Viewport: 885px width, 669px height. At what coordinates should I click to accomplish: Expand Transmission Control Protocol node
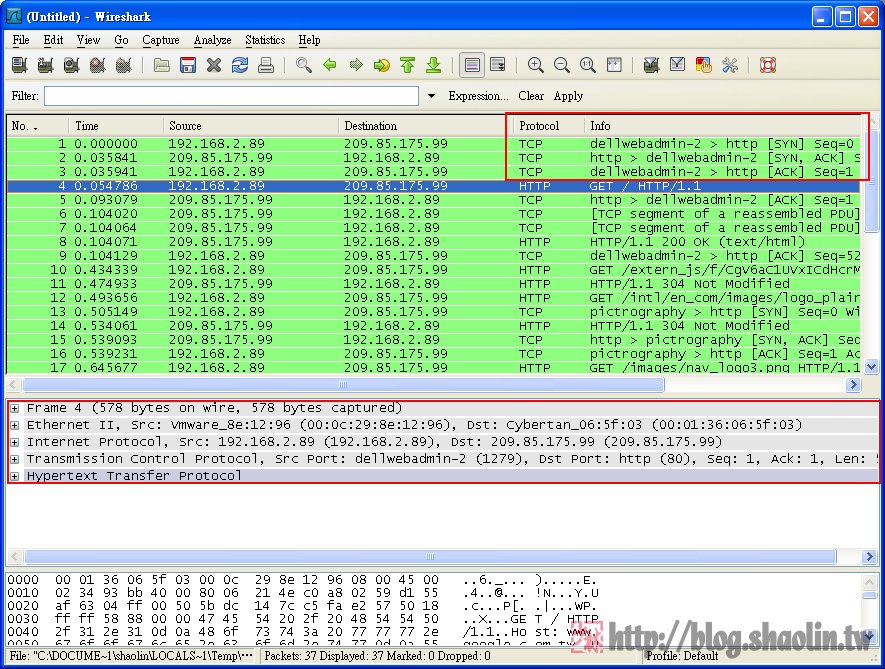click(15, 459)
